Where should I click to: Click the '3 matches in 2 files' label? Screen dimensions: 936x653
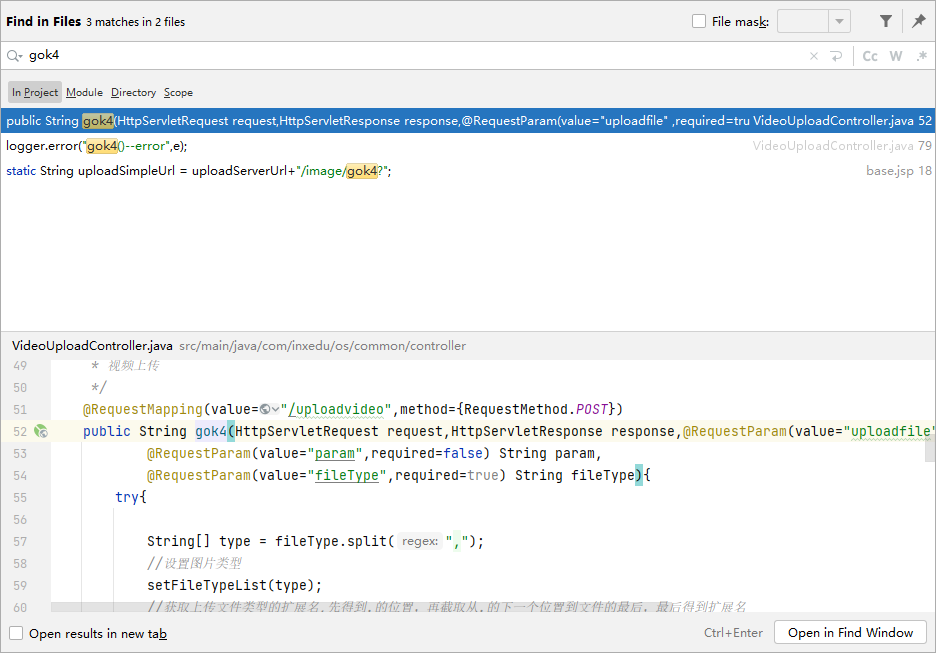coord(136,22)
